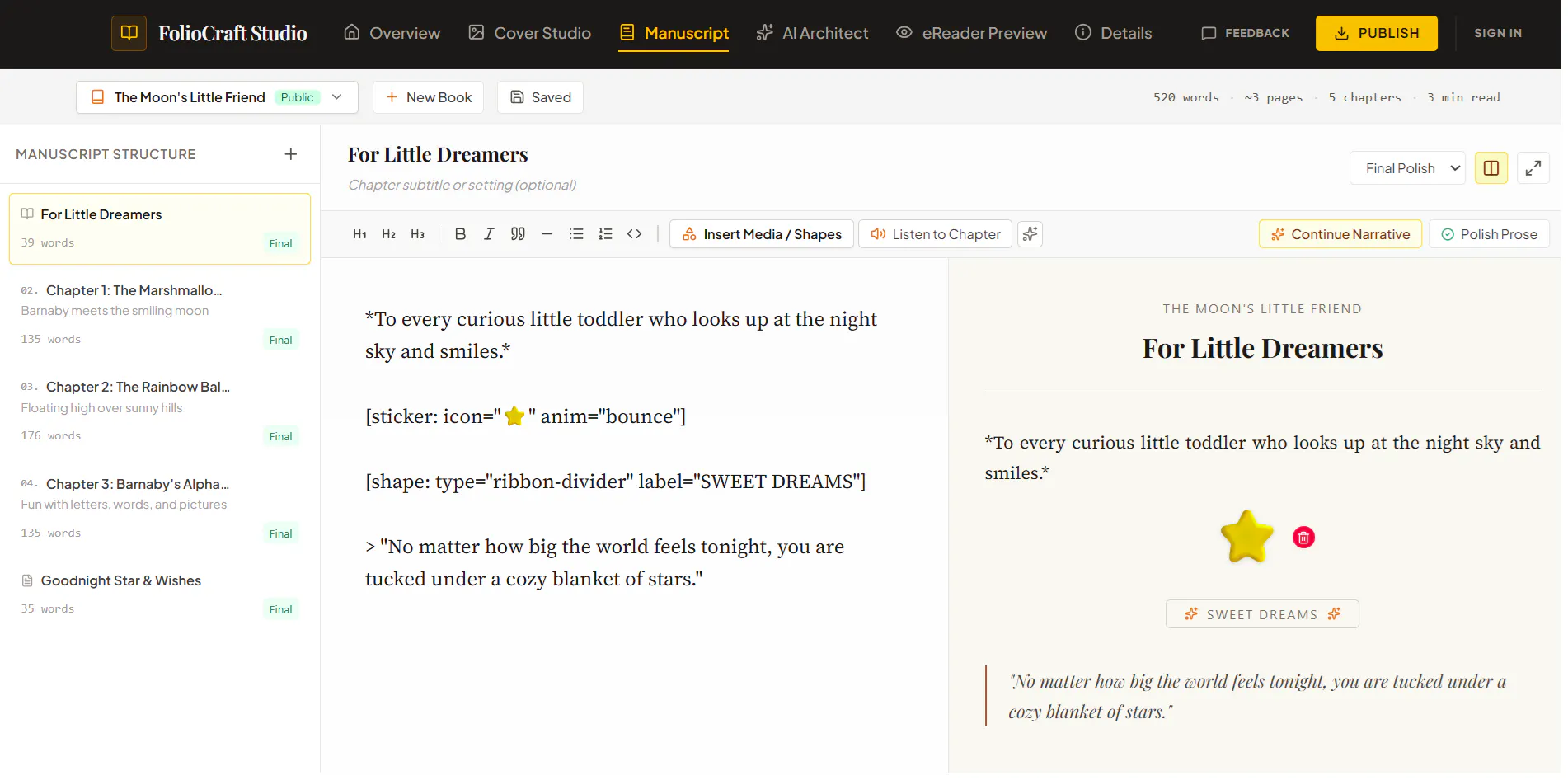The height and width of the screenshot is (780, 1568).
Task: Open Chapter 1: The Marshmallo… in the sidebar
Action: (x=160, y=314)
